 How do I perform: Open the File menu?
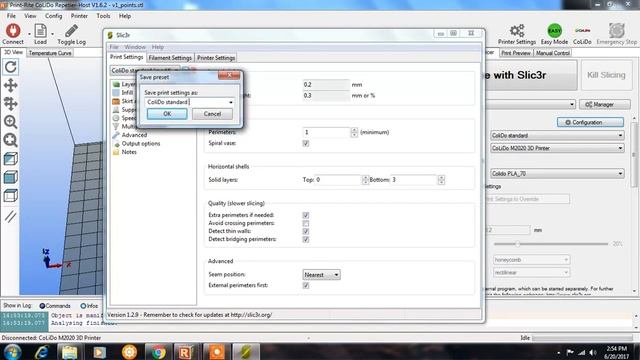click(11, 16)
